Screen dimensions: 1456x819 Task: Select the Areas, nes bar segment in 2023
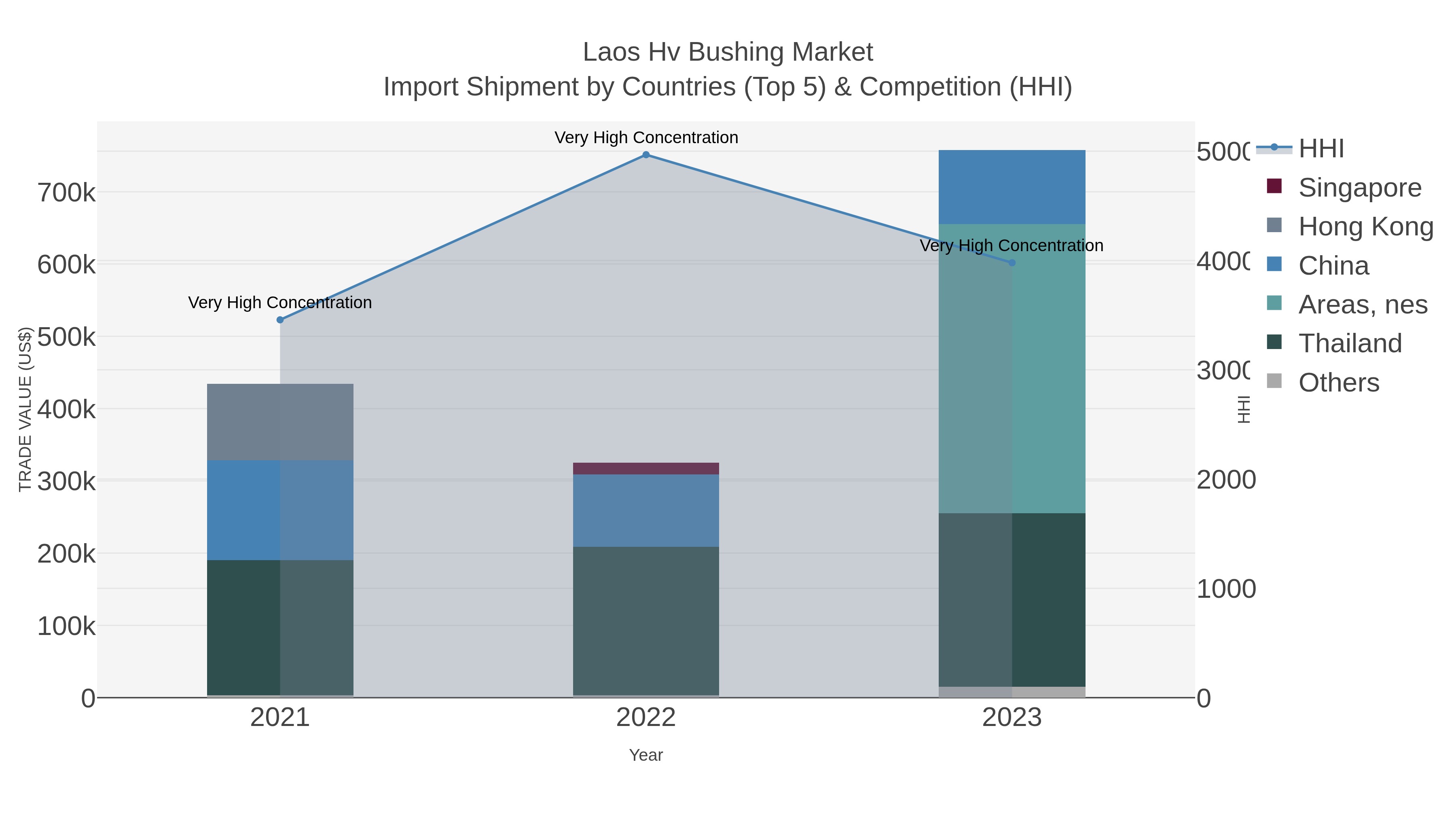click(x=1012, y=369)
